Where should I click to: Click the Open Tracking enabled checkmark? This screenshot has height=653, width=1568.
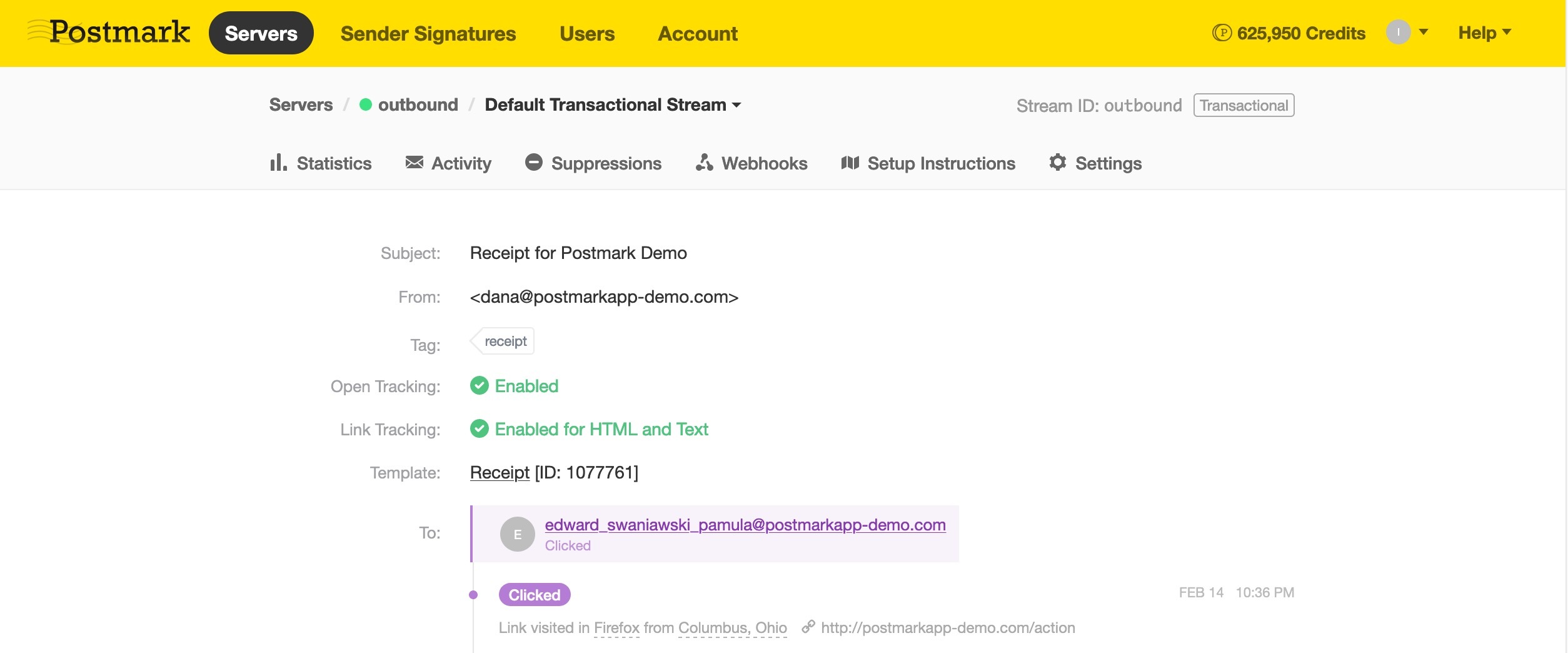pos(480,386)
